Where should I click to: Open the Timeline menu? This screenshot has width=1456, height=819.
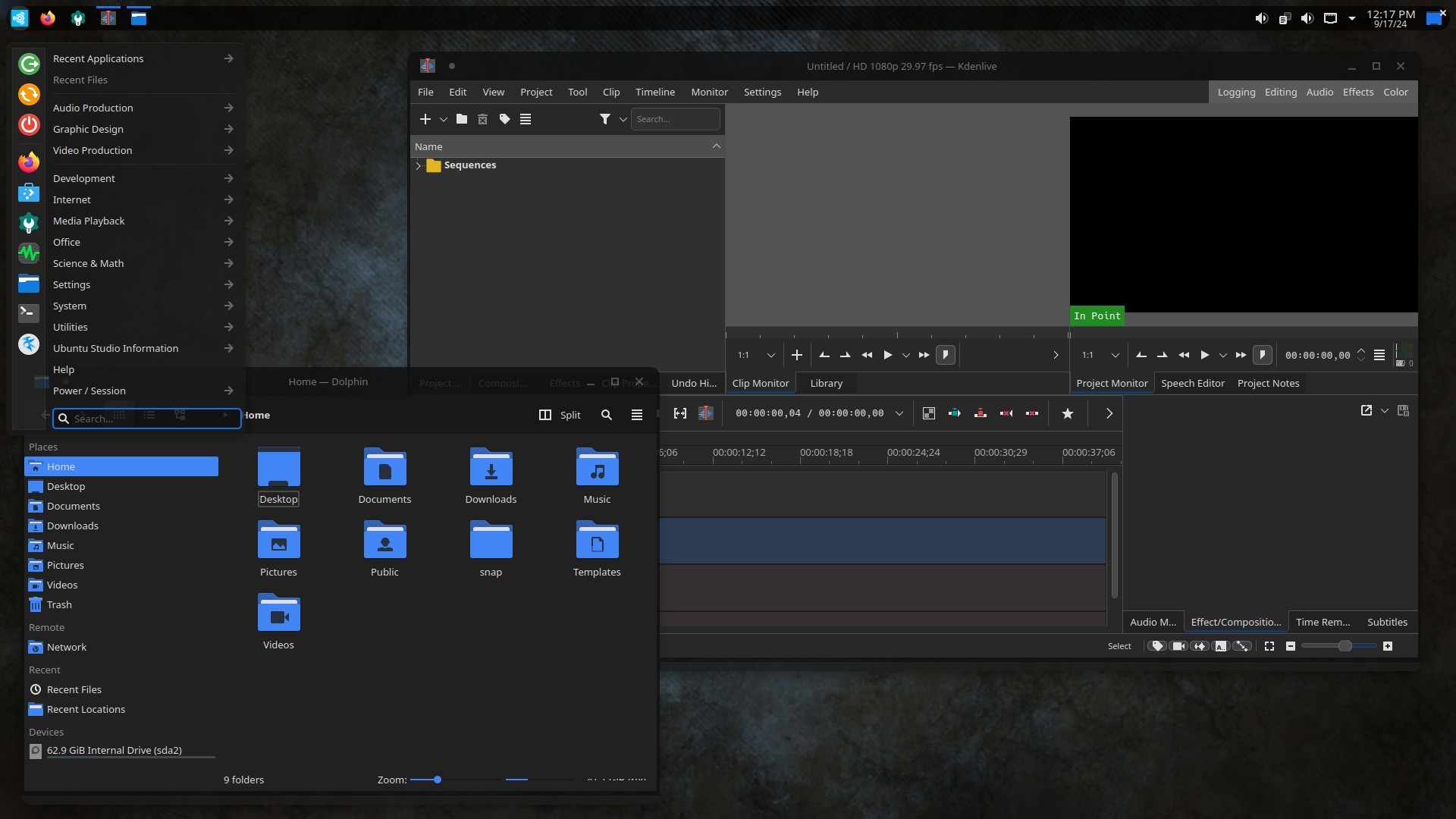pos(654,92)
